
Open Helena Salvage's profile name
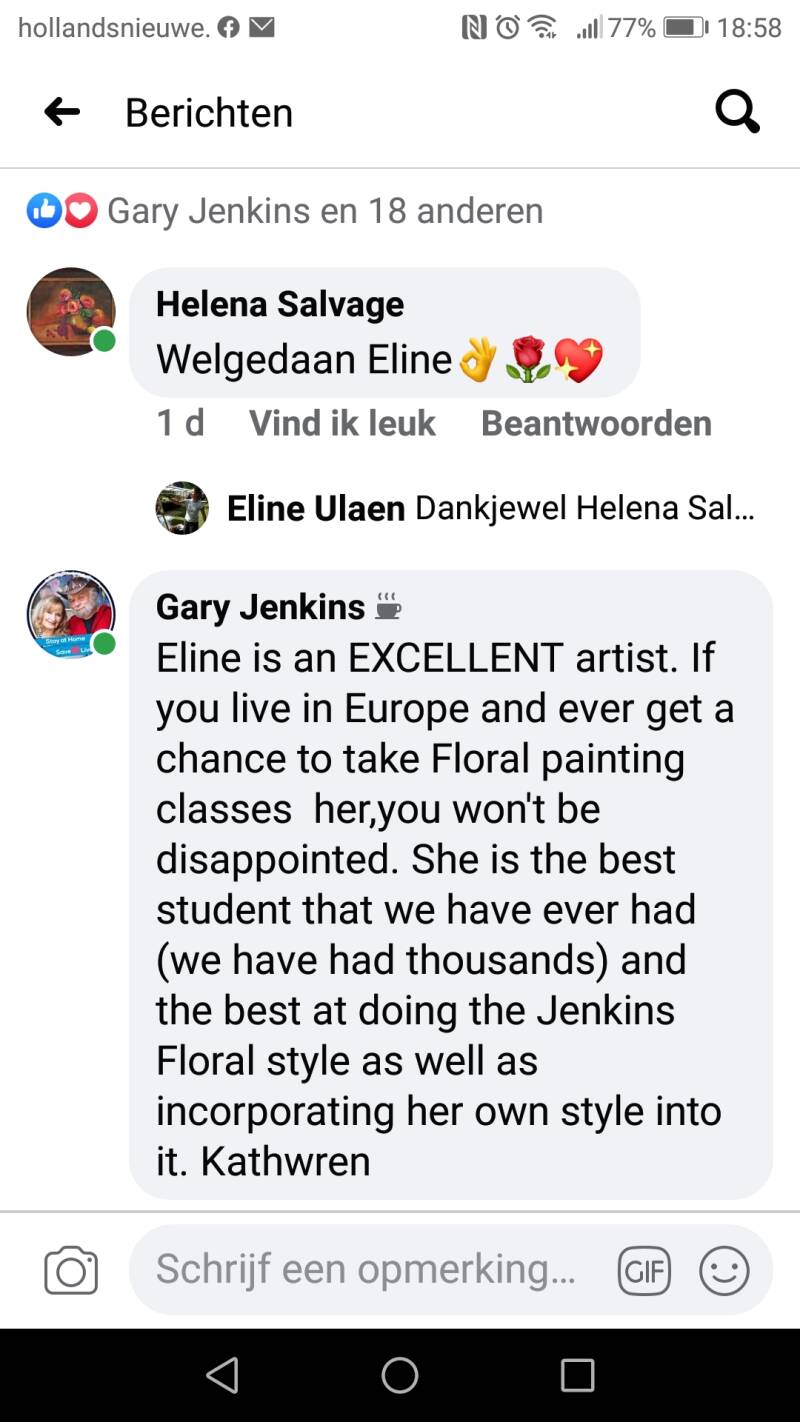tap(280, 304)
